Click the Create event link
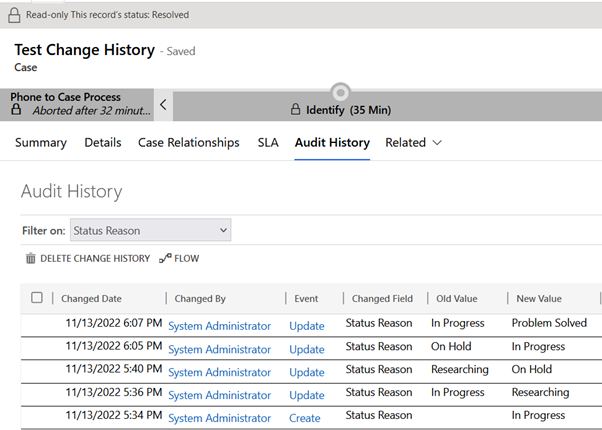Screen dimensions: 602x430 coord(305,418)
